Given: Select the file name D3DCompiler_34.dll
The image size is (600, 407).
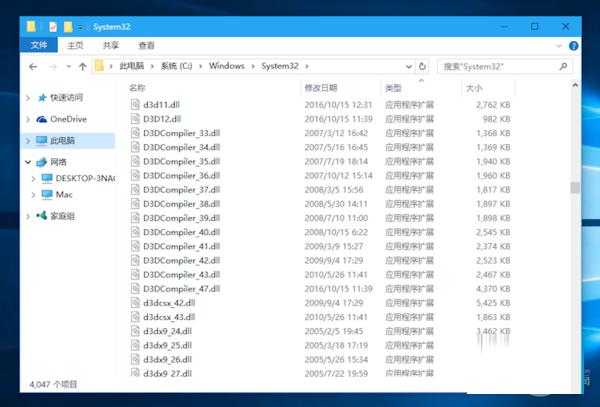Looking at the screenshot, I should 181,147.
